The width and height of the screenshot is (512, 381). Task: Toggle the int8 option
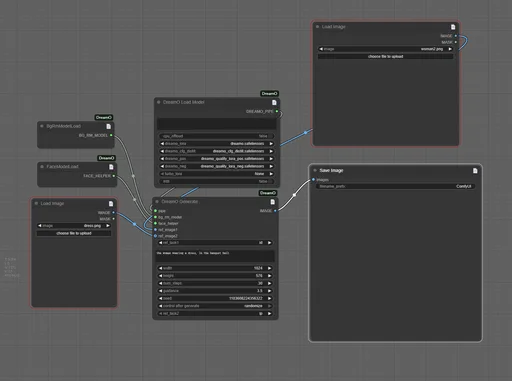[216, 181]
